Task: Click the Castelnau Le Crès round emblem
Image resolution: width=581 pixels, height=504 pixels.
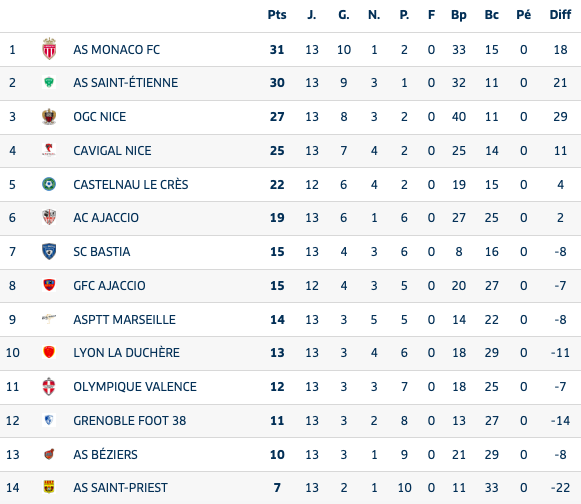Action: coord(49,184)
